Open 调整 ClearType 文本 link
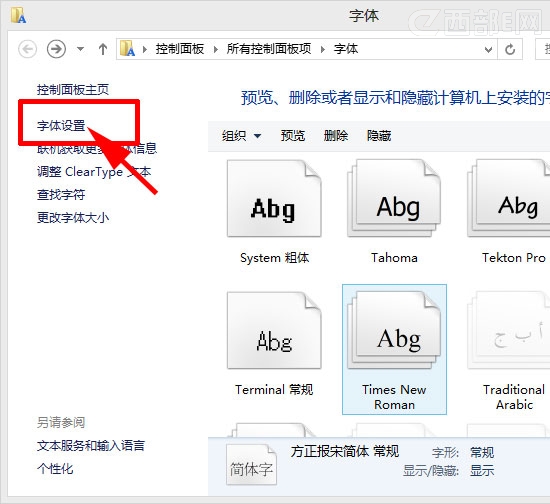550x504 pixels. tap(94, 172)
